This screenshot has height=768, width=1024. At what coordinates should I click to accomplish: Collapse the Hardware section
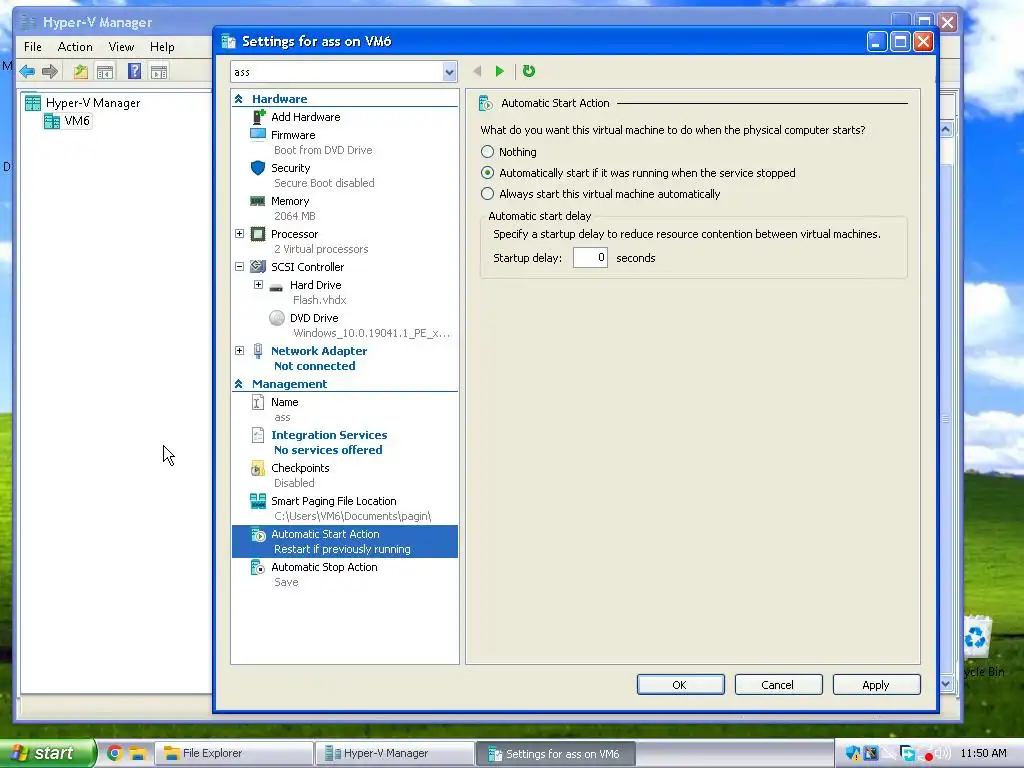238,99
